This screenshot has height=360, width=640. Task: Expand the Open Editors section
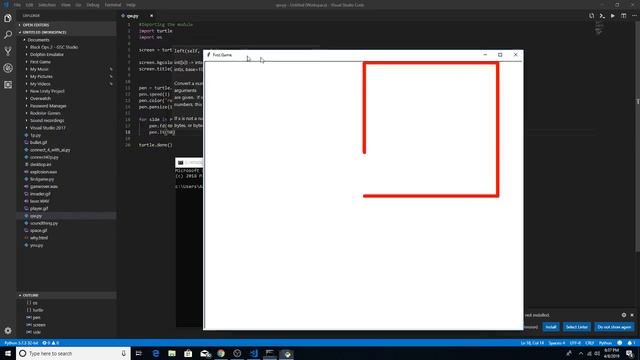pos(67,25)
